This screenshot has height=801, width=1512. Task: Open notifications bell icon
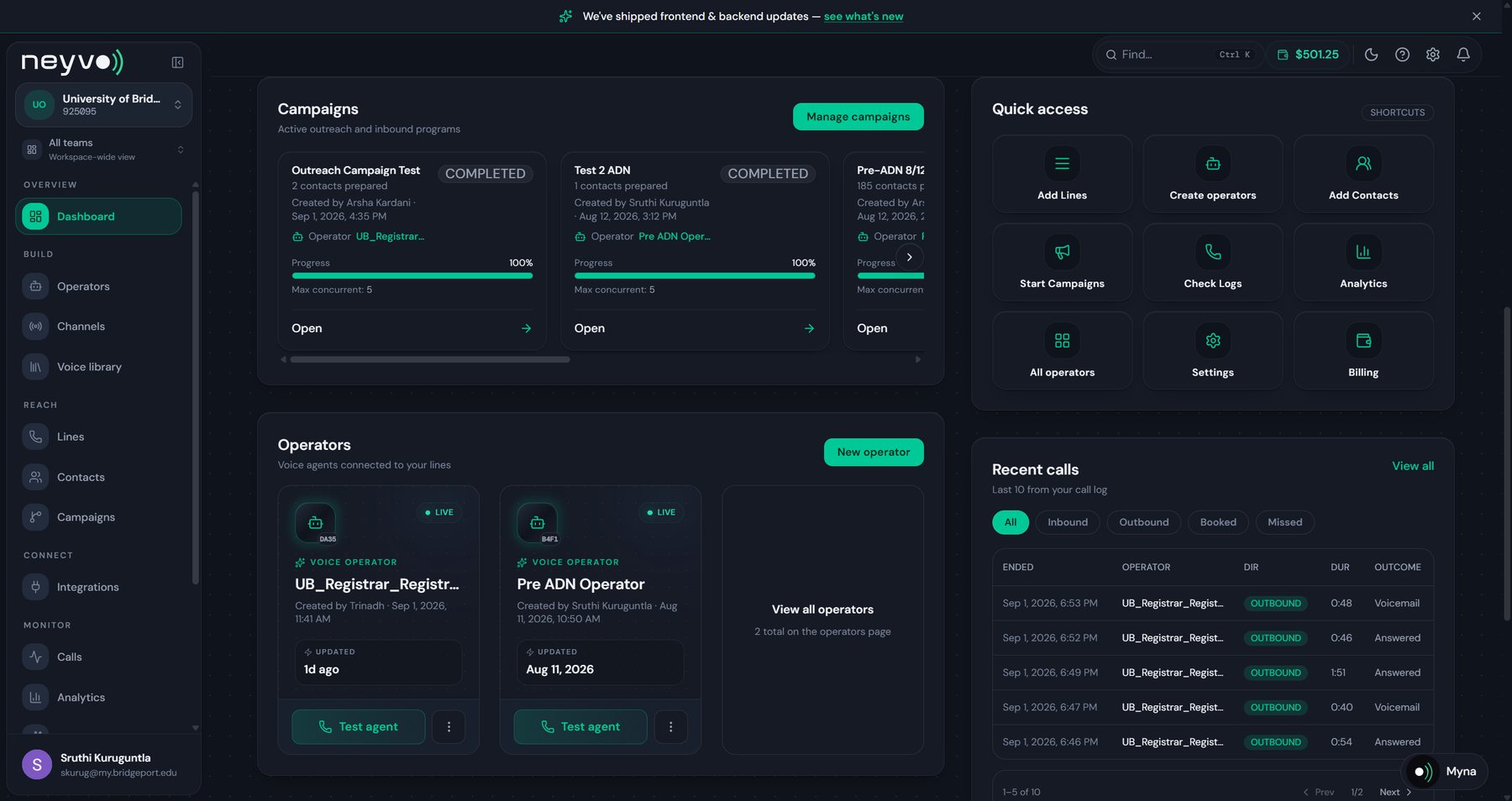coord(1463,55)
